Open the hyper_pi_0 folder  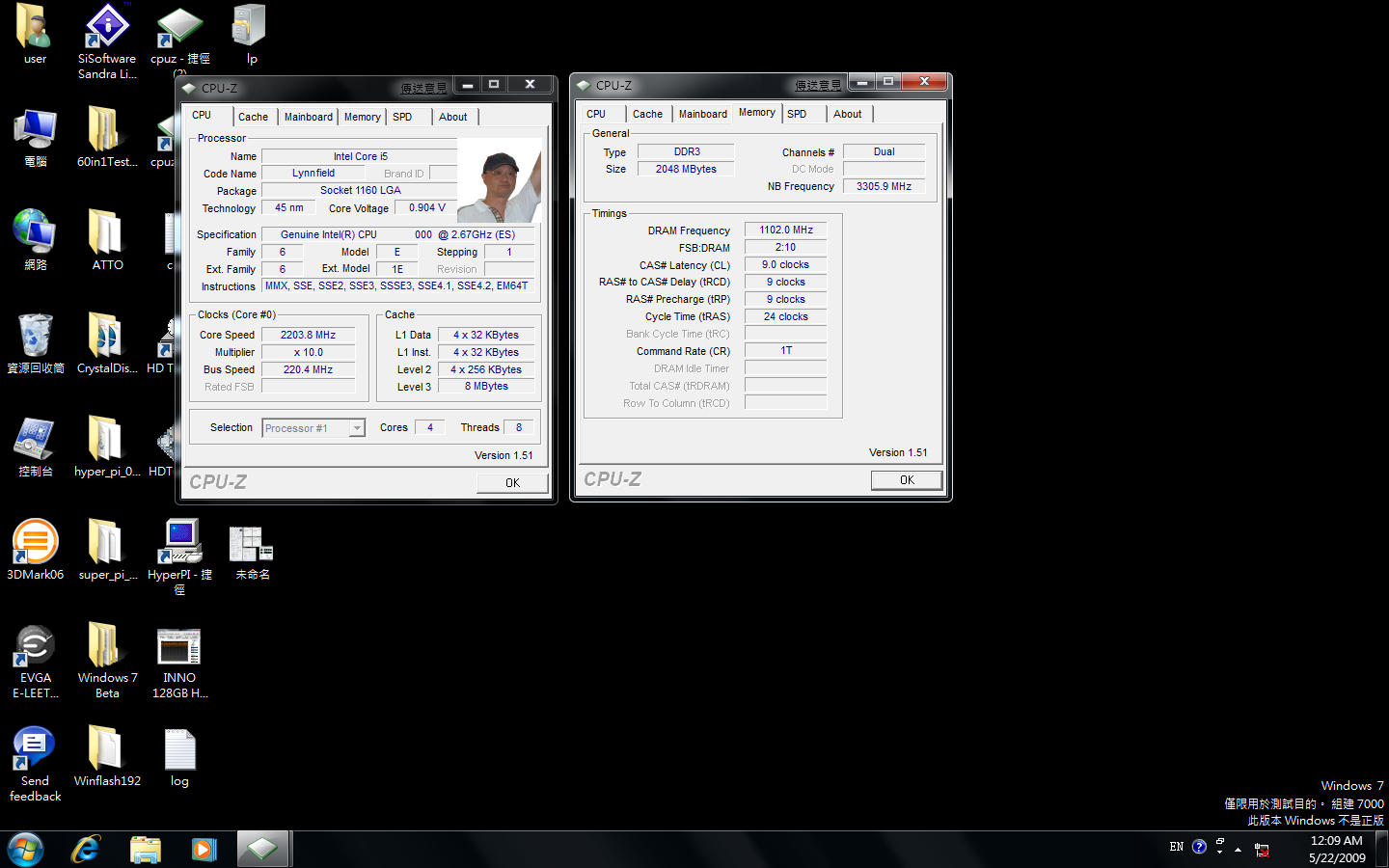(107, 447)
